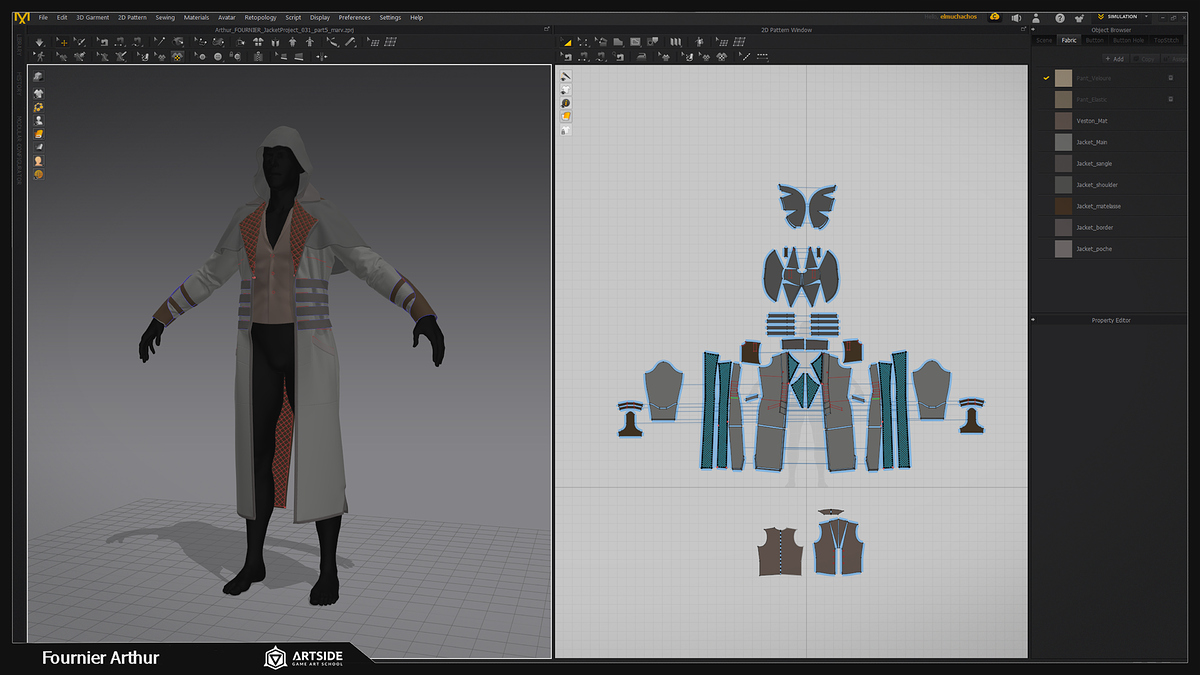Toggle the rightmost grid icon in 3D toolbar

pyautogui.click(x=392, y=42)
